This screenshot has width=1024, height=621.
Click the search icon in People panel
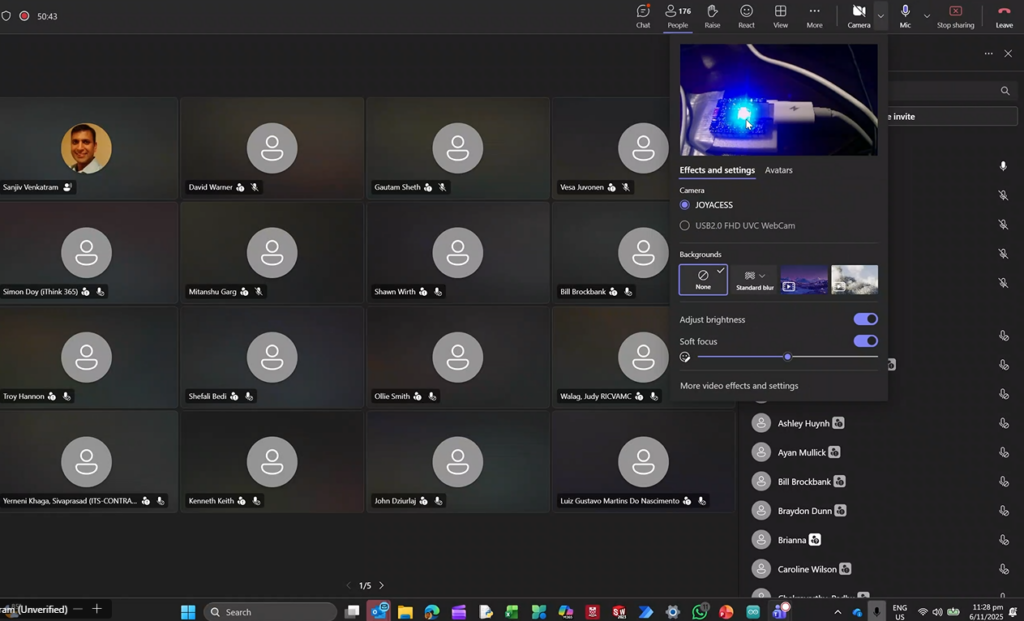tap(1005, 91)
